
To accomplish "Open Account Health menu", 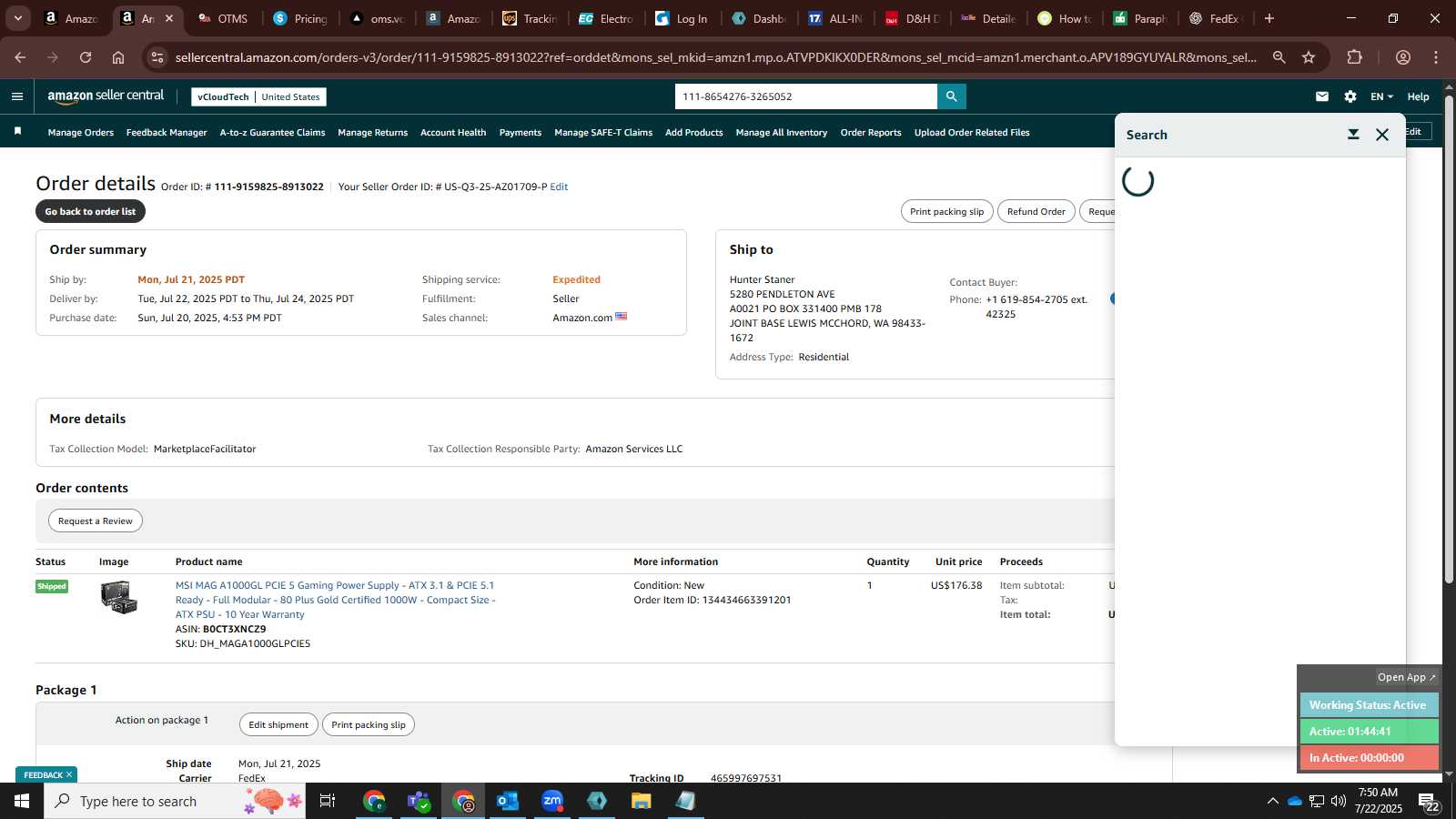I will click(453, 133).
